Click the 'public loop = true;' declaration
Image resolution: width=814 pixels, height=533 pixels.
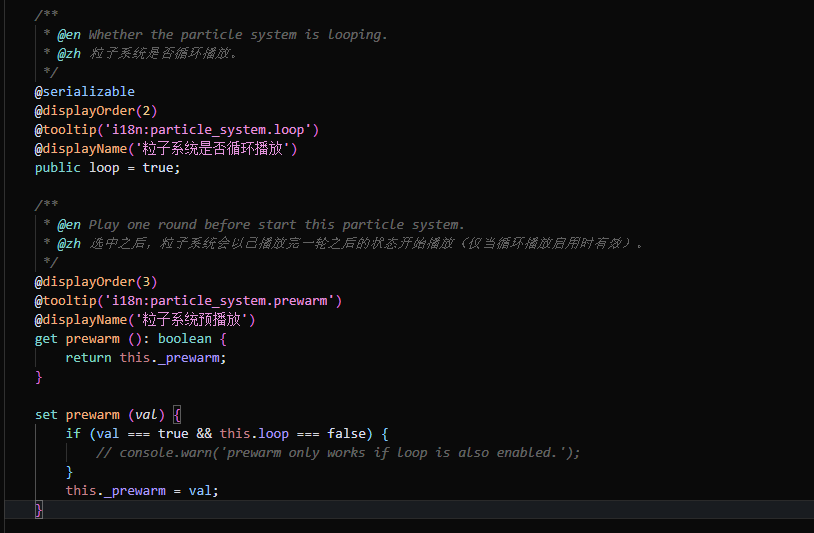pyautogui.click(x=107, y=168)
